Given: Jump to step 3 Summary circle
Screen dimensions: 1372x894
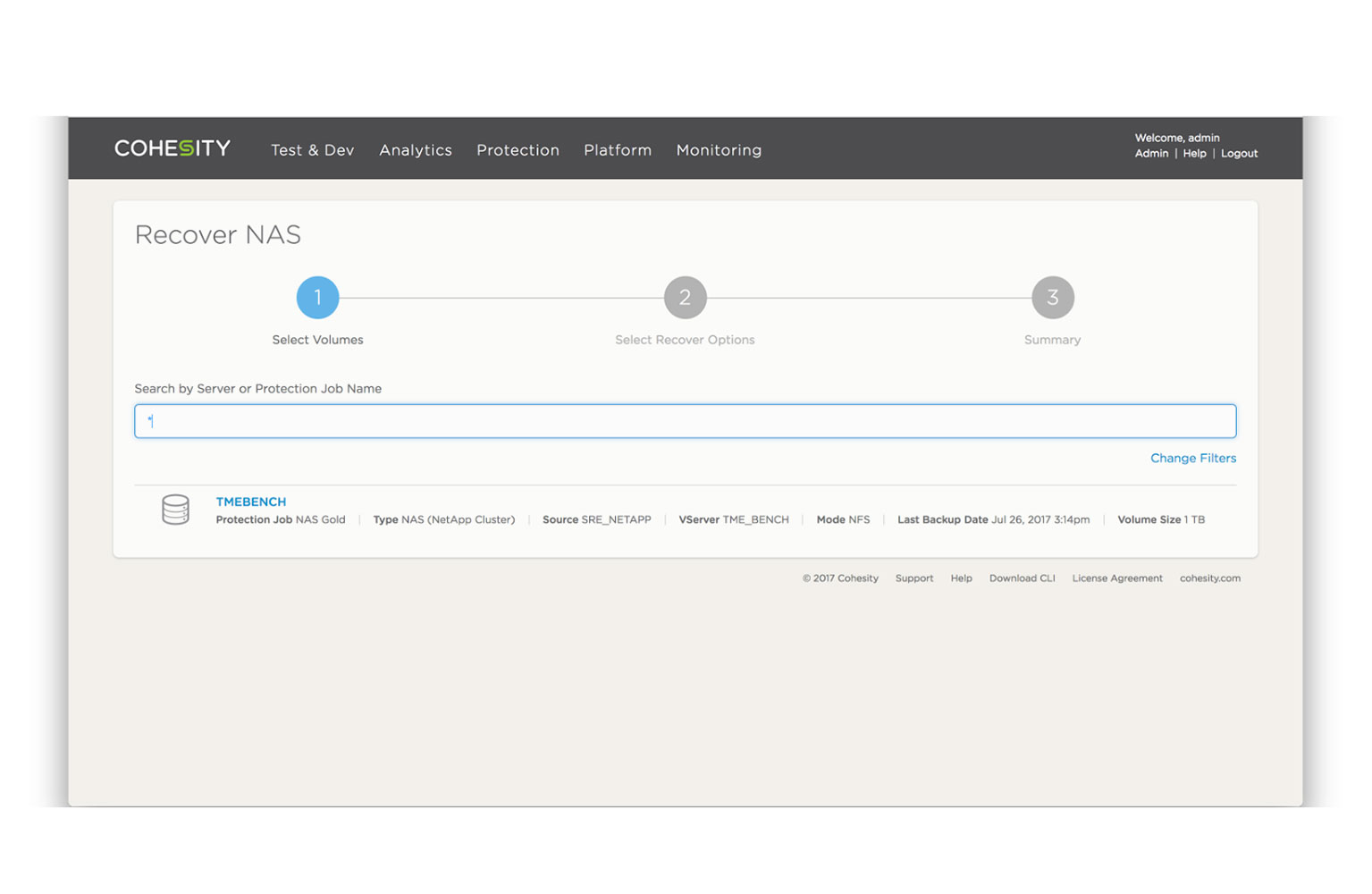Looking at the screenshot, I should point(1052,298).
